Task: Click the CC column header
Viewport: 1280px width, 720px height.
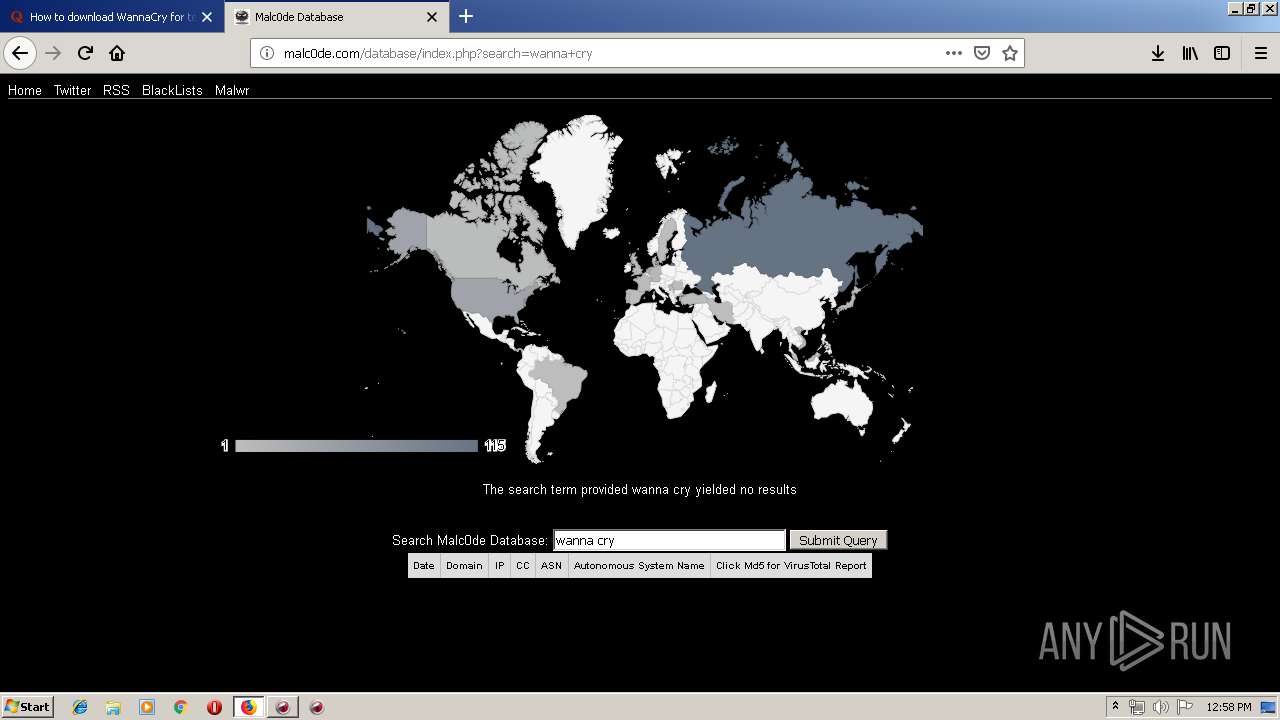Action: [522, 566]
